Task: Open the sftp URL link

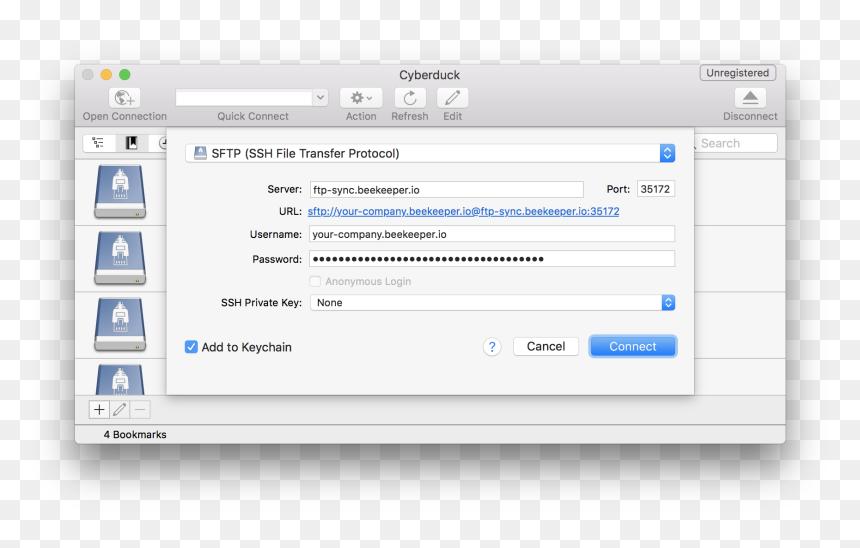Action: (463, 211)
